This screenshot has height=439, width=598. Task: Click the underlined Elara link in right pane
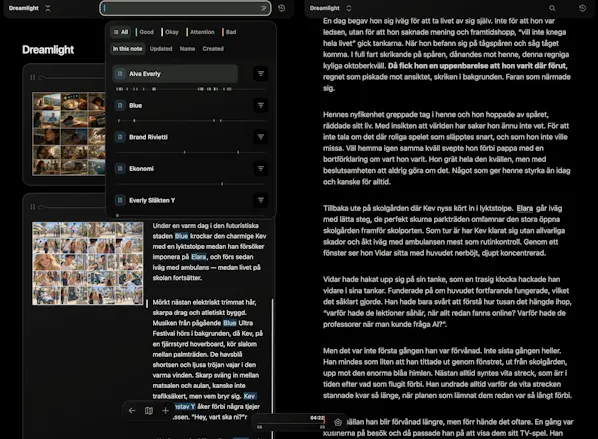click(x=525, y=208)
